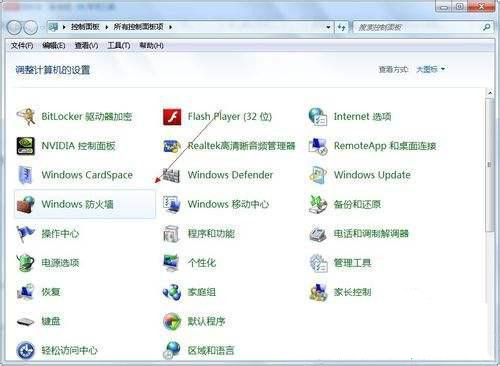The width and height of the screenshot is (500, 366).
Task: Click the search magnifier icon
Action: point(487,27)
